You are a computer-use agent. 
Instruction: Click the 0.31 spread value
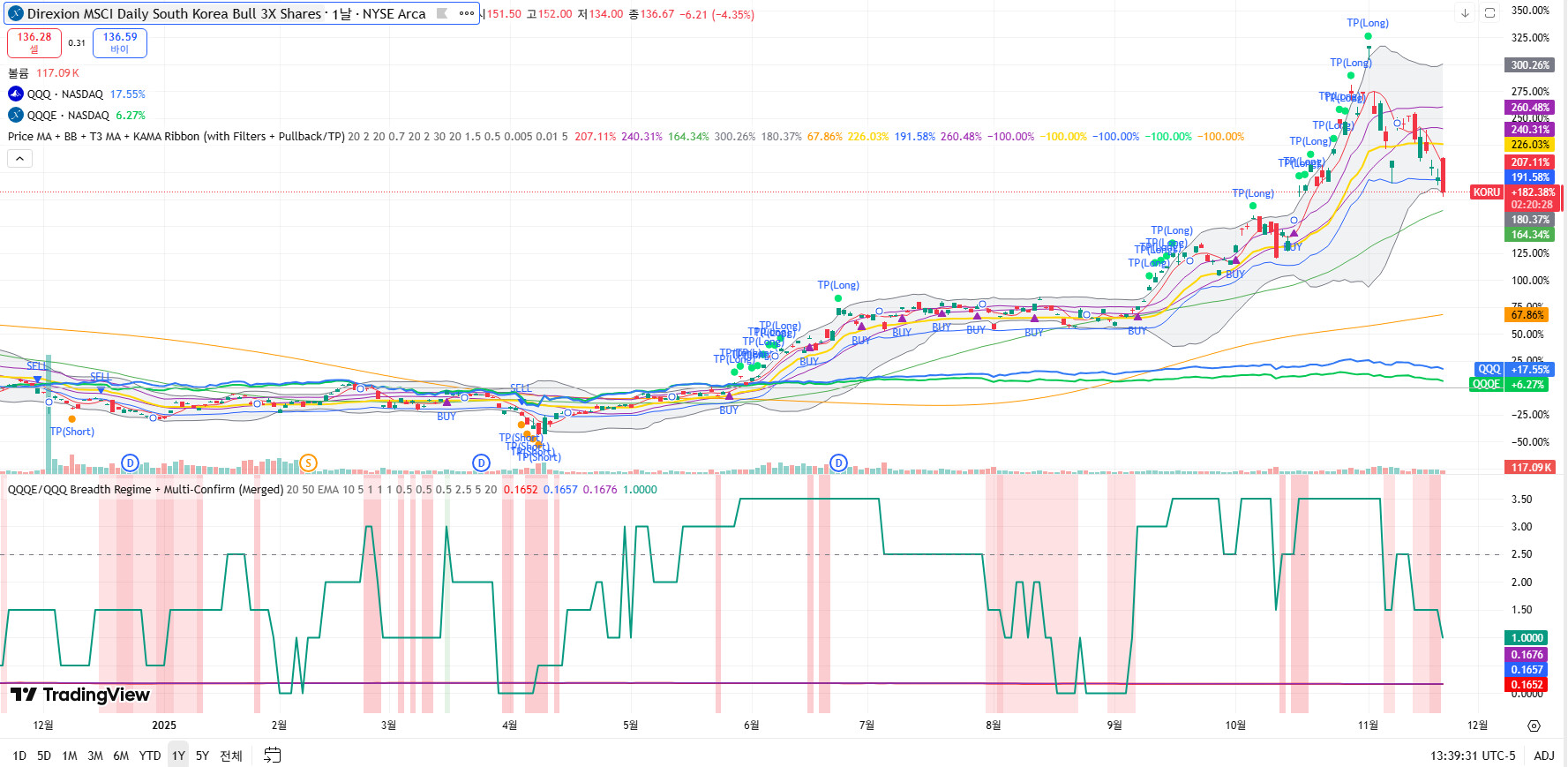coord(77,42)
